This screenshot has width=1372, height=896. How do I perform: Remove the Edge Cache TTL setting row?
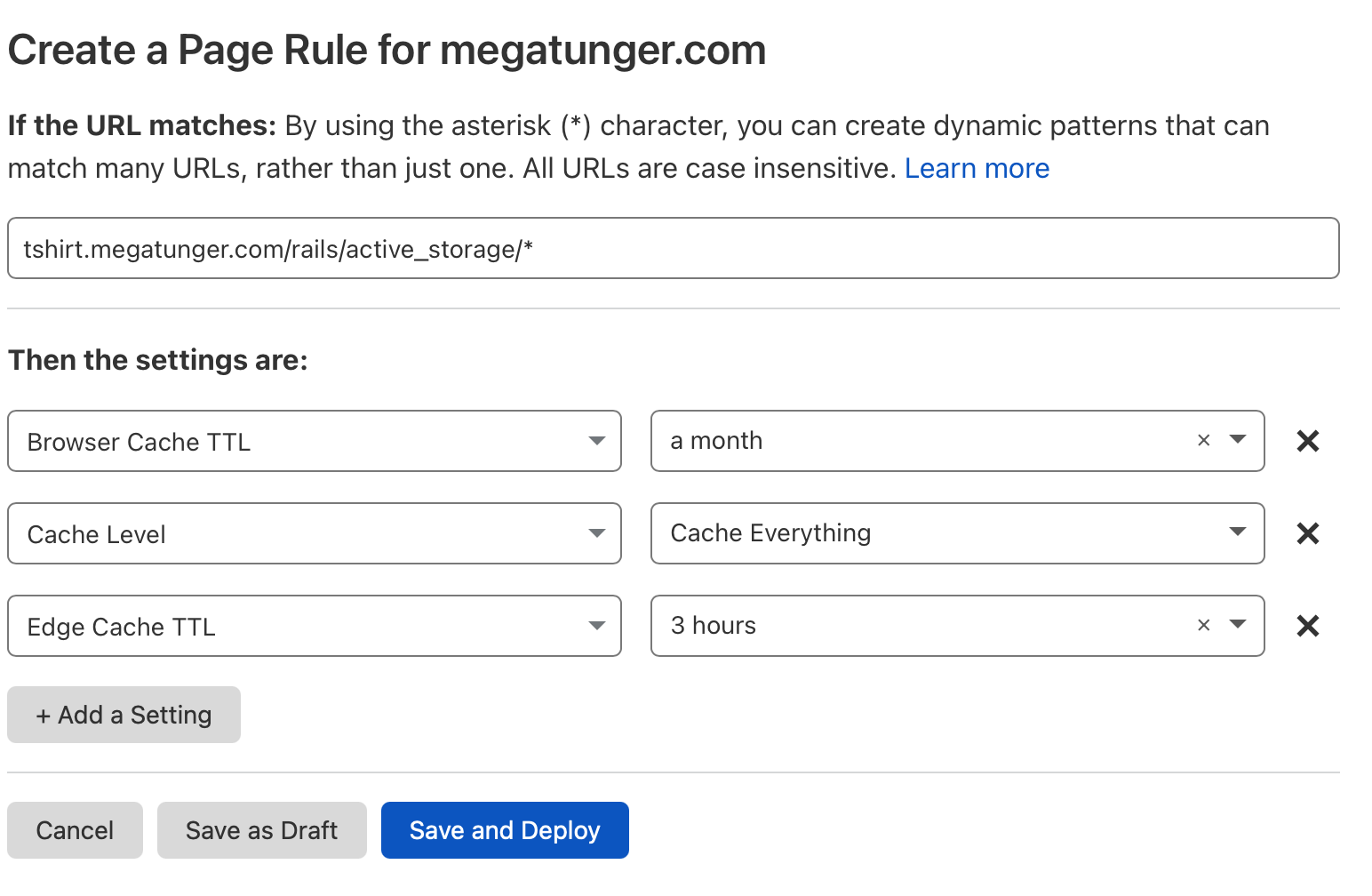(1307, 626)
